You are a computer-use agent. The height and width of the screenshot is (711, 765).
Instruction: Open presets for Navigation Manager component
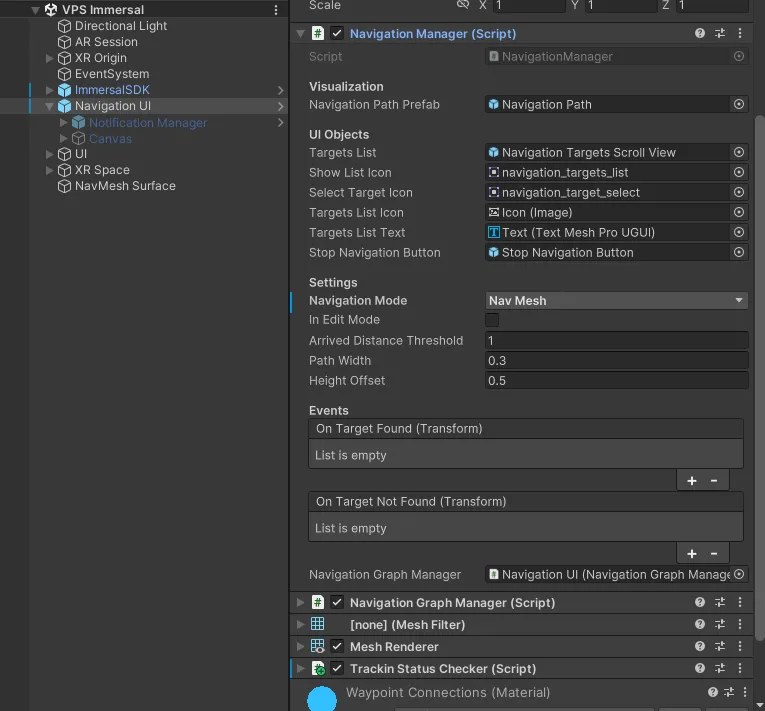click(720, 33)
